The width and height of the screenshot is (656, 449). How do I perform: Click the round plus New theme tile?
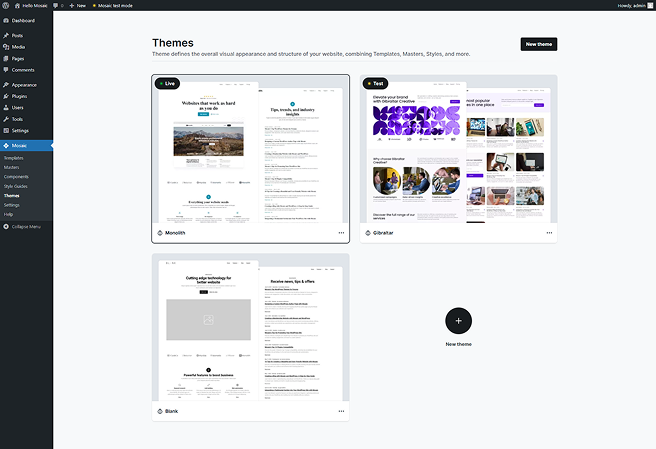(x=459, y=321)
